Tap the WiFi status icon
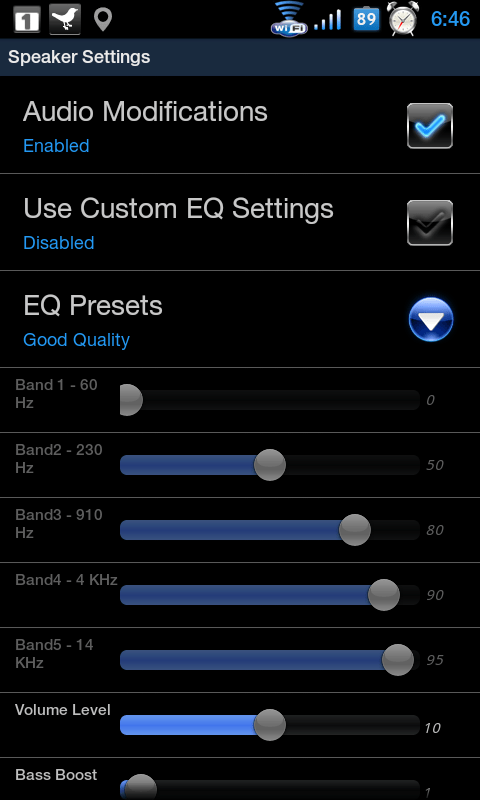 point(289,19)
